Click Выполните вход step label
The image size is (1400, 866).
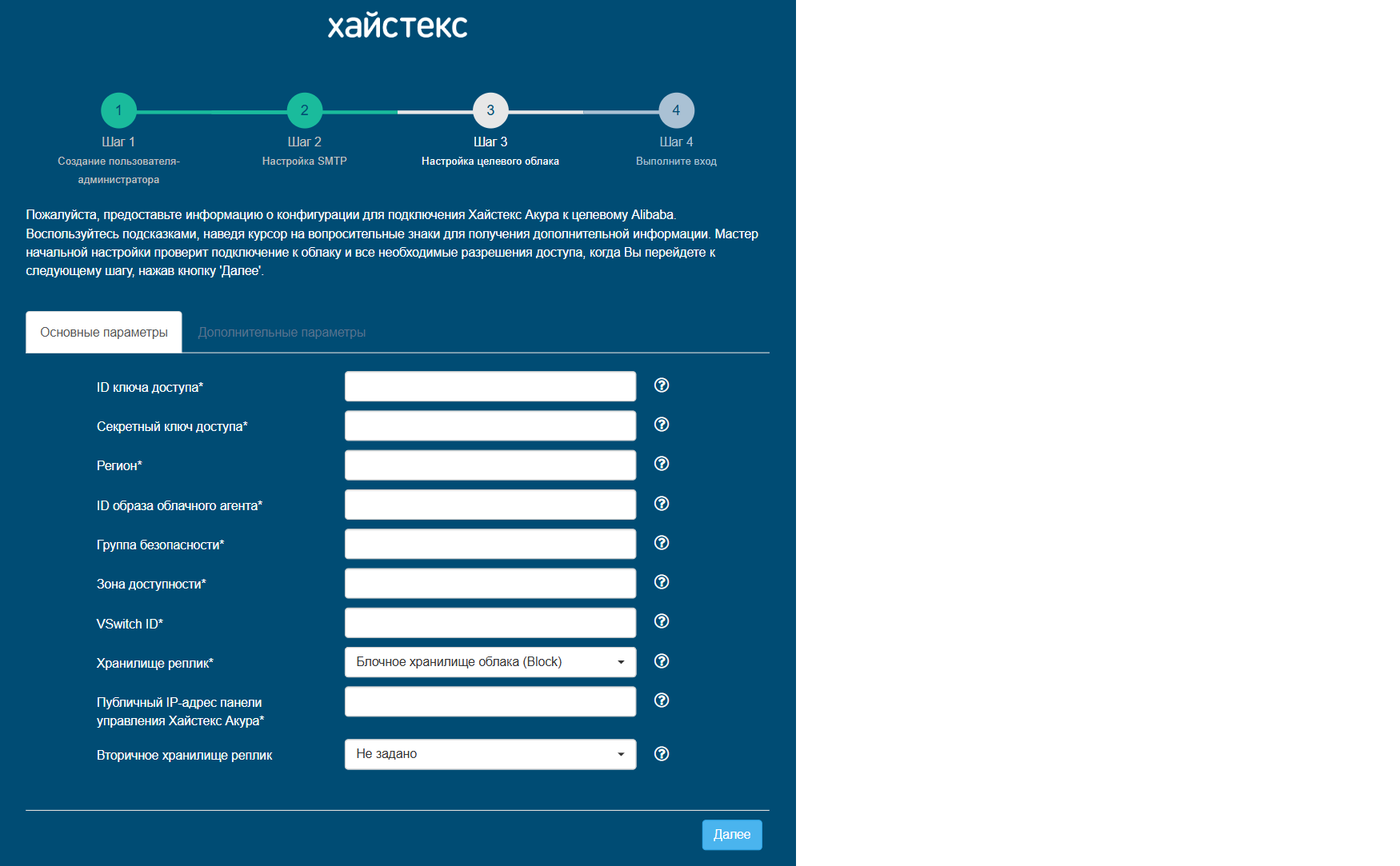(x=677, y=162)
